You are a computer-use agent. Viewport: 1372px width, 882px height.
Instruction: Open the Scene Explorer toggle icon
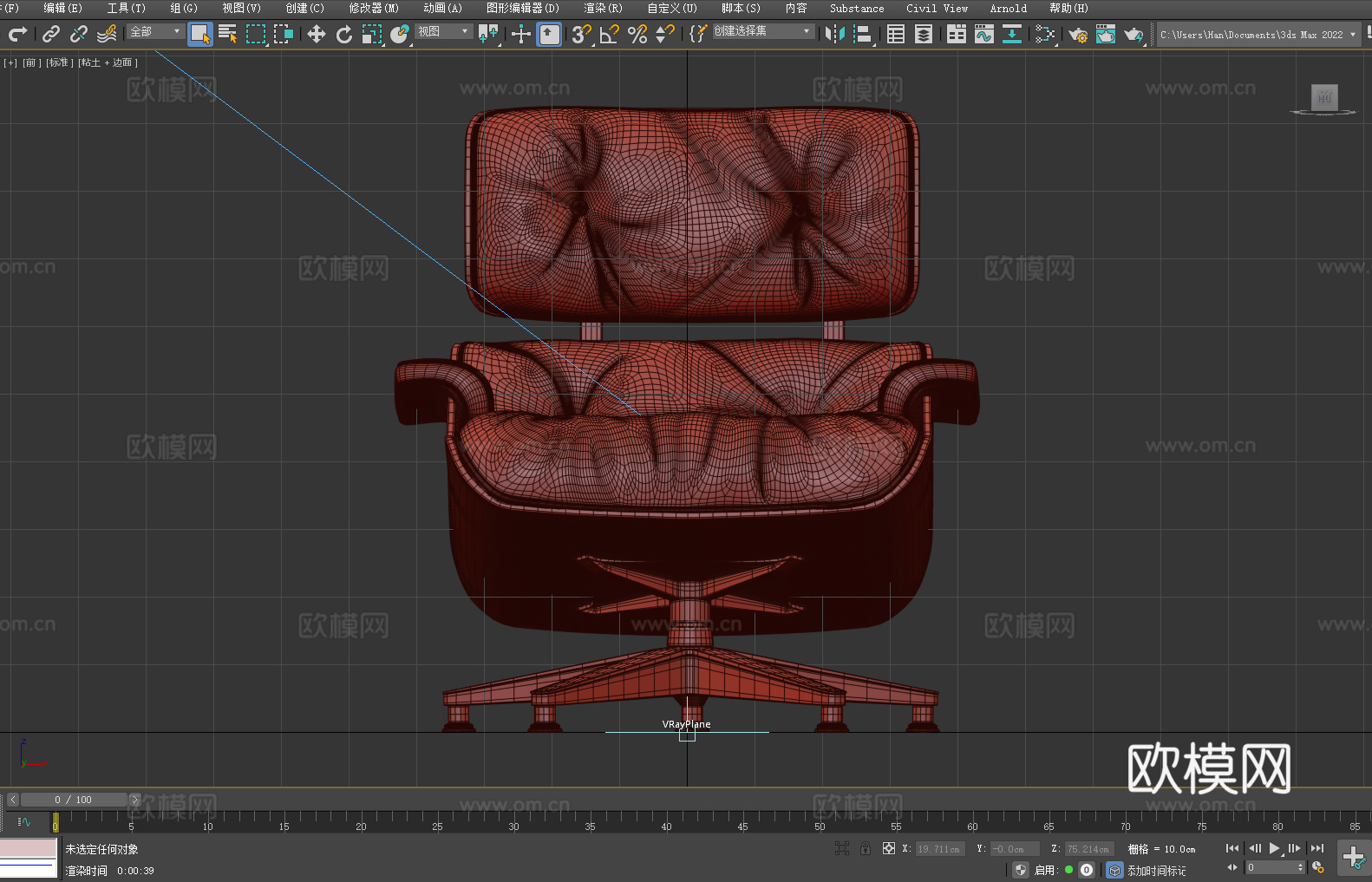896,34
